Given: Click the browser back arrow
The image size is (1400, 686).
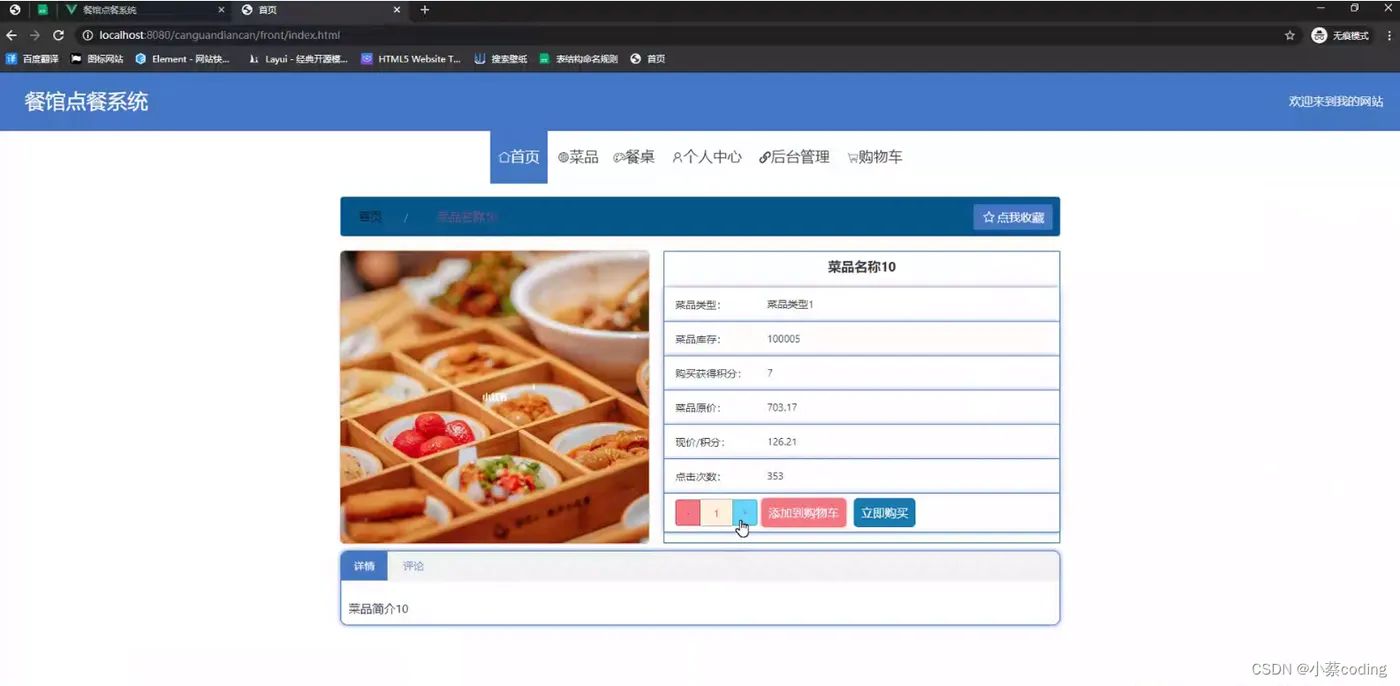Looking at the screenshot, I should (12, 35).
